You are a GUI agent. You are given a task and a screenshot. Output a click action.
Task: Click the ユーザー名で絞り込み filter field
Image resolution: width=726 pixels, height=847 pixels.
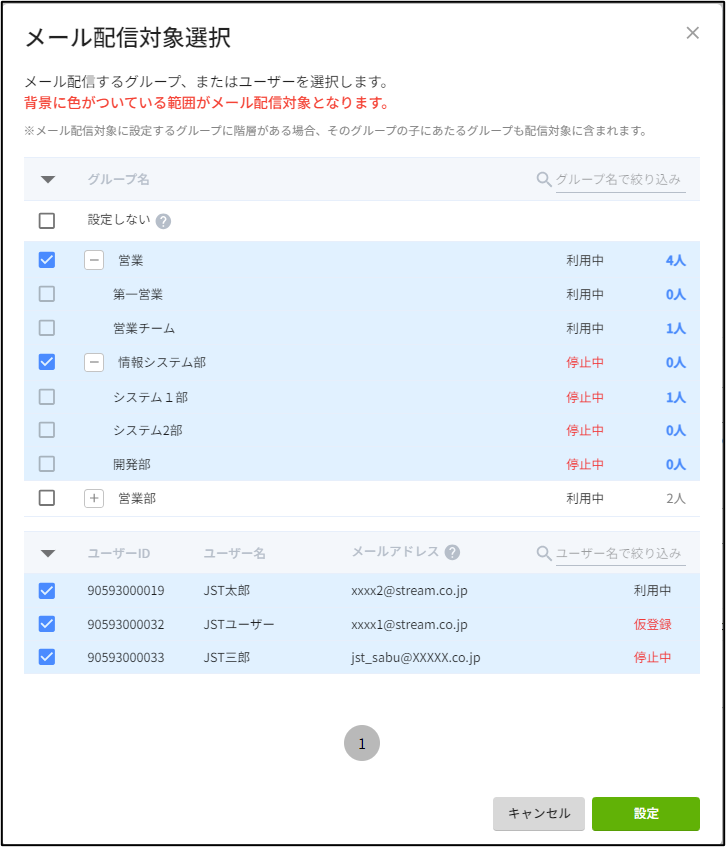point(621,554)
